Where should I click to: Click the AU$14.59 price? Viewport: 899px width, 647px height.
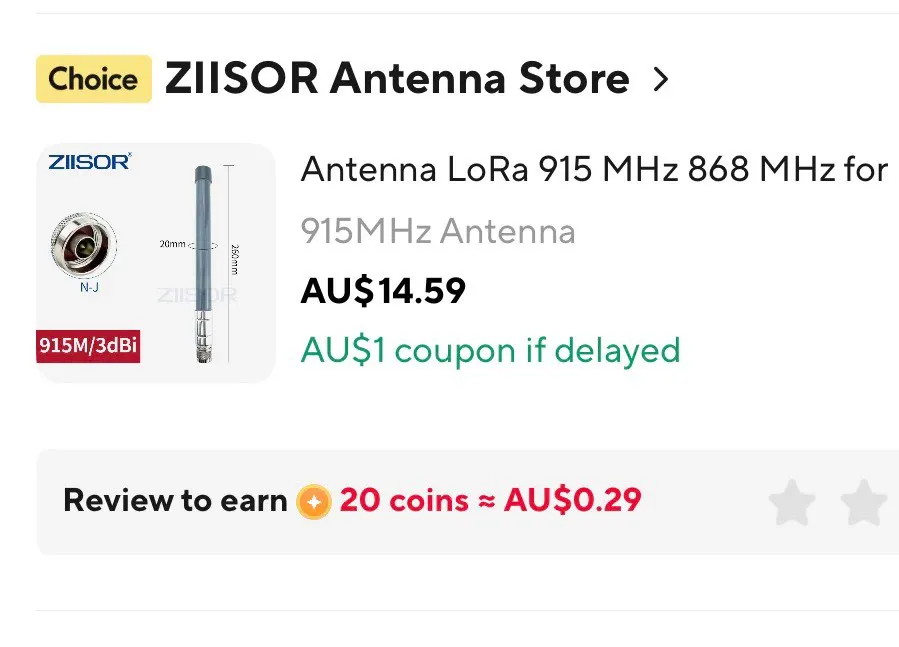(x=383, y=291)
